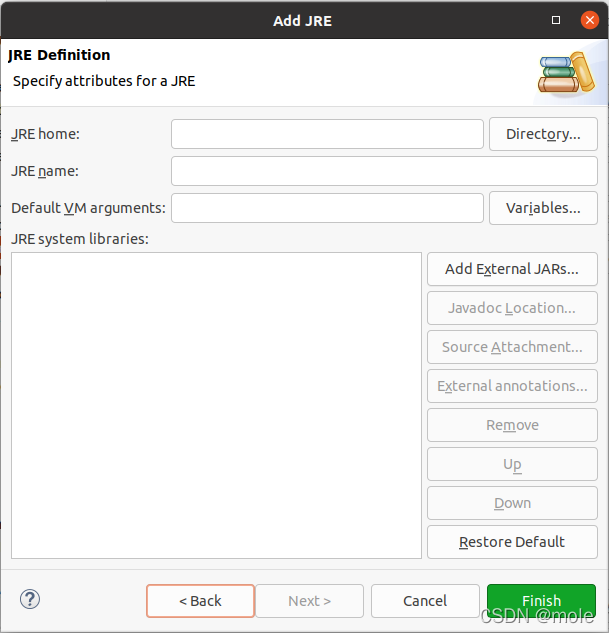Cancel the Add JRE wizard
The height and width of the screenshot is (633, 609).
(x=425, y=601)
